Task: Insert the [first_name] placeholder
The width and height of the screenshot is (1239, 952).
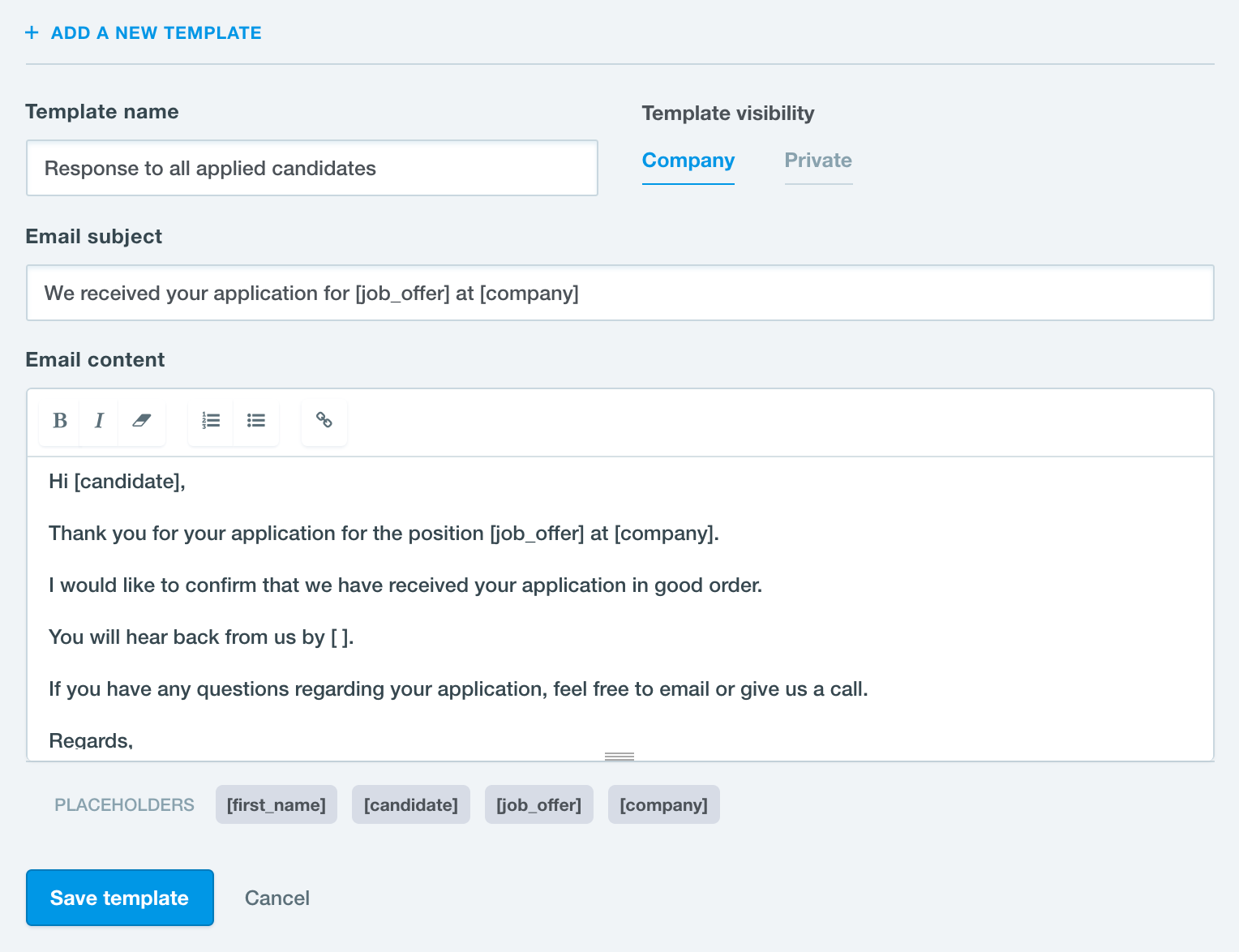Action: click(x=277, y=805)
